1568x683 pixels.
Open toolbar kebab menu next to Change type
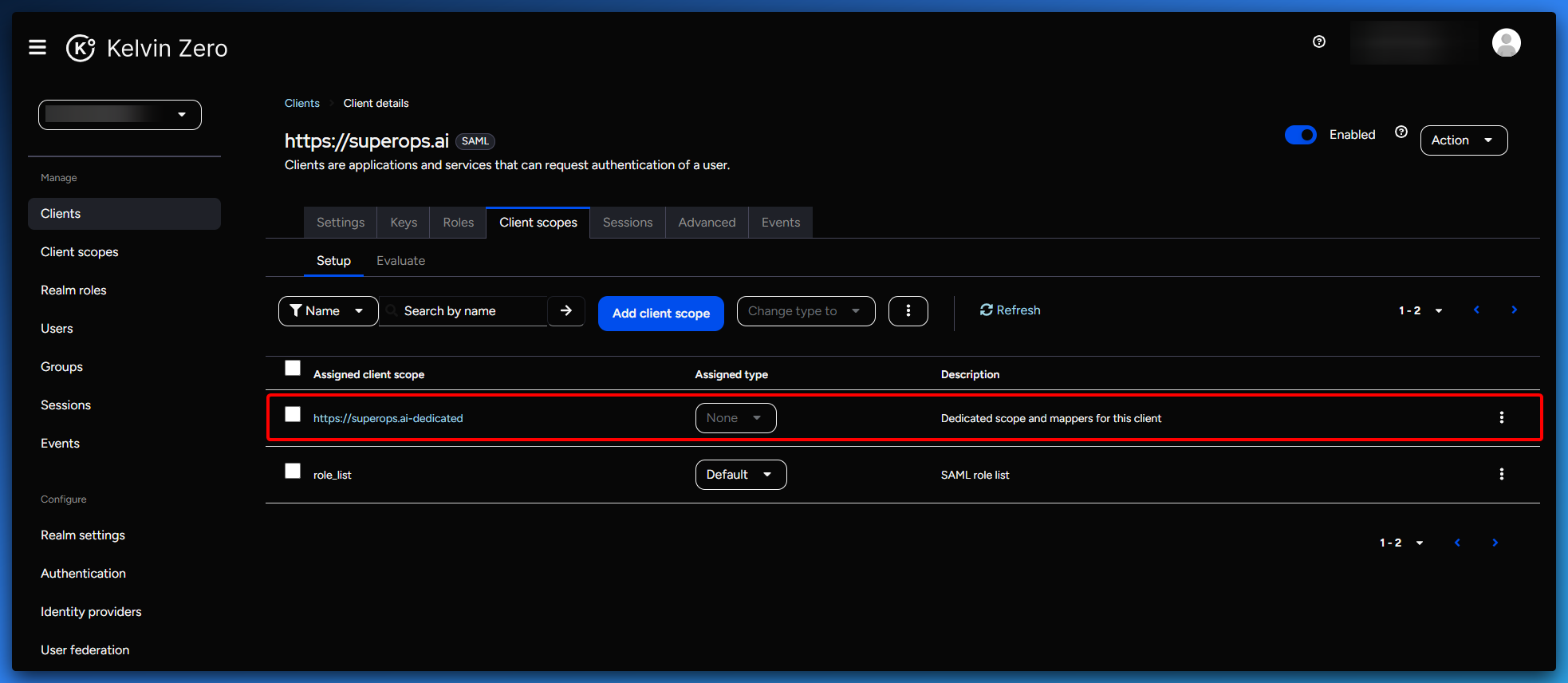click(x=908, y=311)
